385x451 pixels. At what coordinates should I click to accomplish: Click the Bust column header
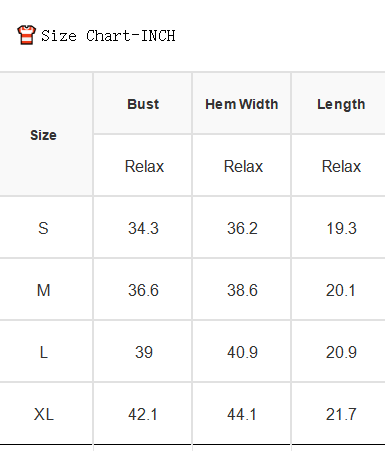[143, 104]
